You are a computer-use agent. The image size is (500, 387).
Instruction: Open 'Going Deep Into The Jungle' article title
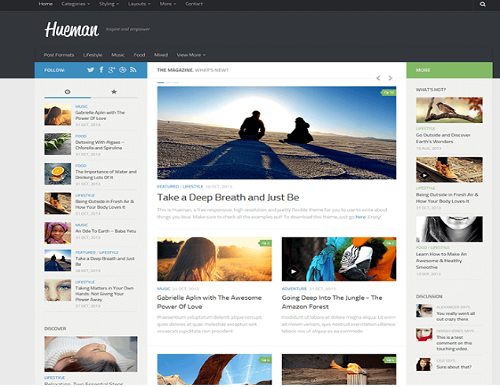[x=332, y=302]
